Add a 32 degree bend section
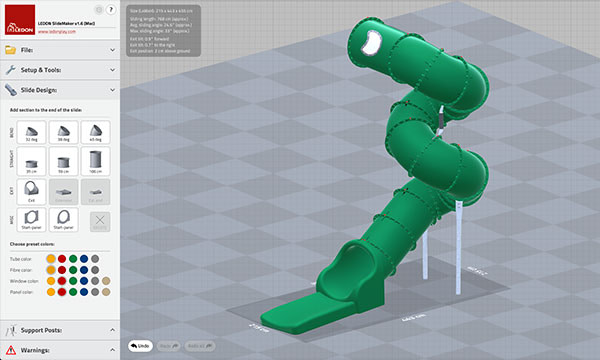 coord(31,132)
